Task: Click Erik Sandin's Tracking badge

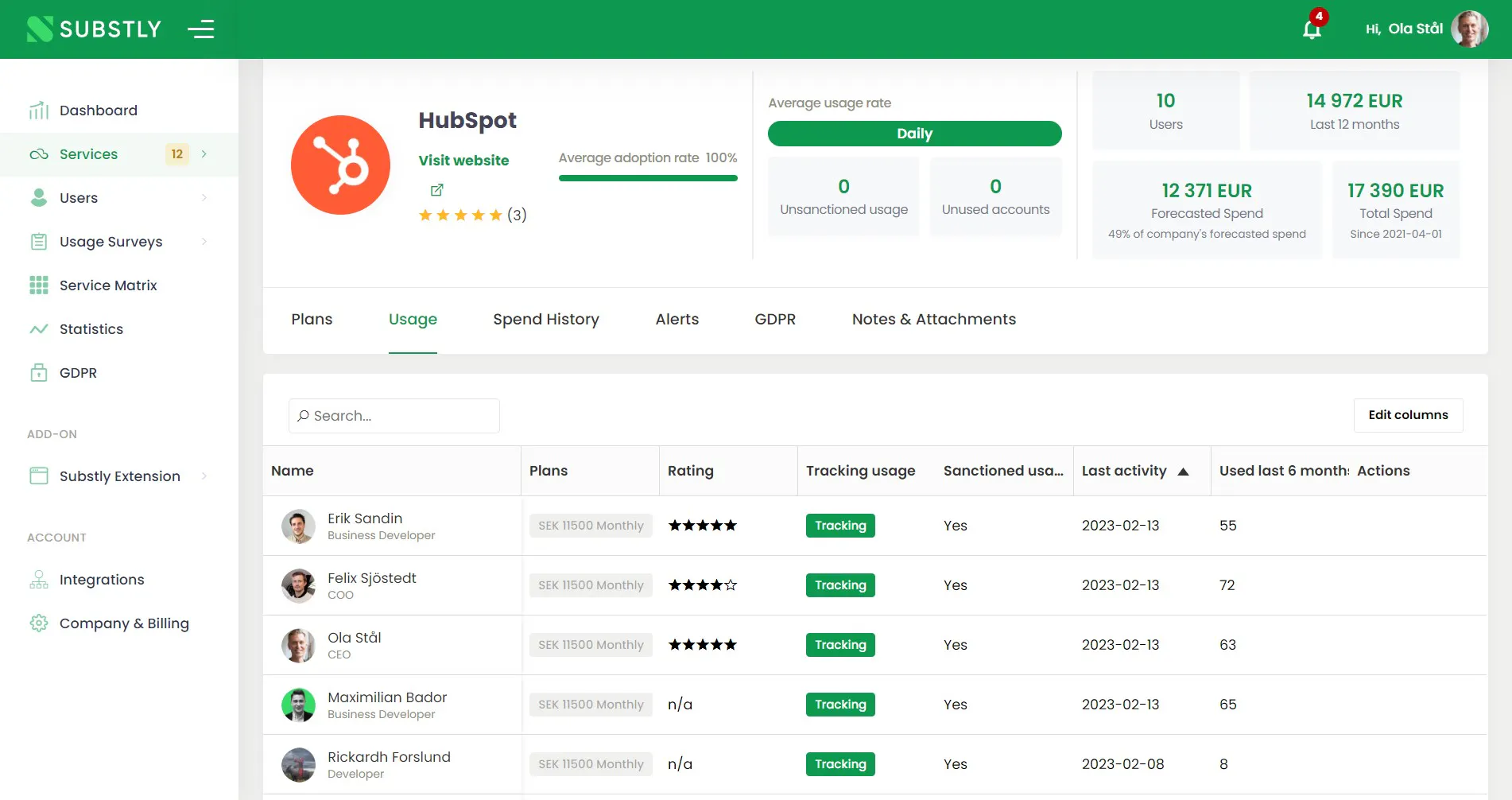Action: click(x=840, y=526)
